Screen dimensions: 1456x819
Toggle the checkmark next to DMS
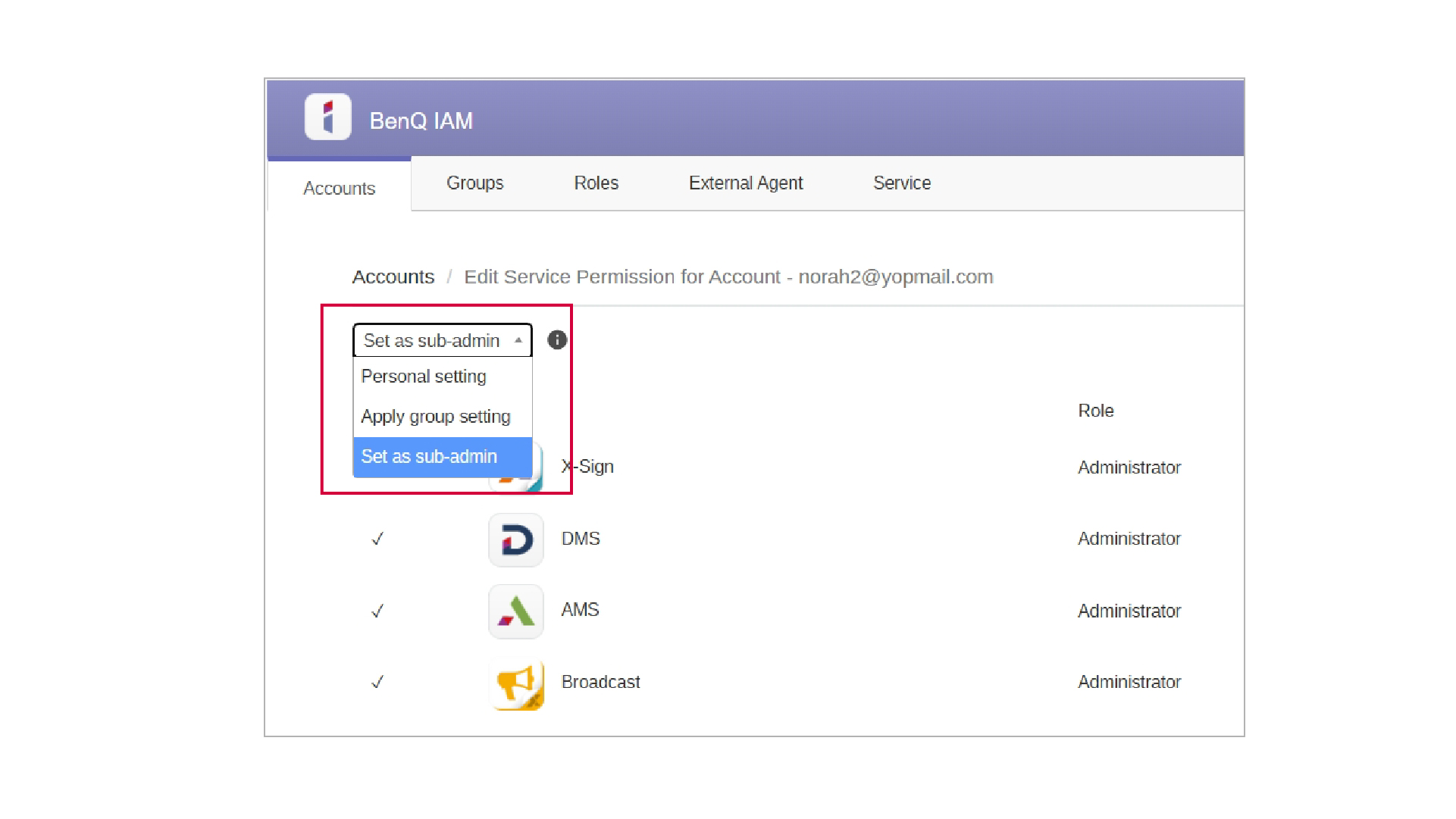[x=377, y=539]
